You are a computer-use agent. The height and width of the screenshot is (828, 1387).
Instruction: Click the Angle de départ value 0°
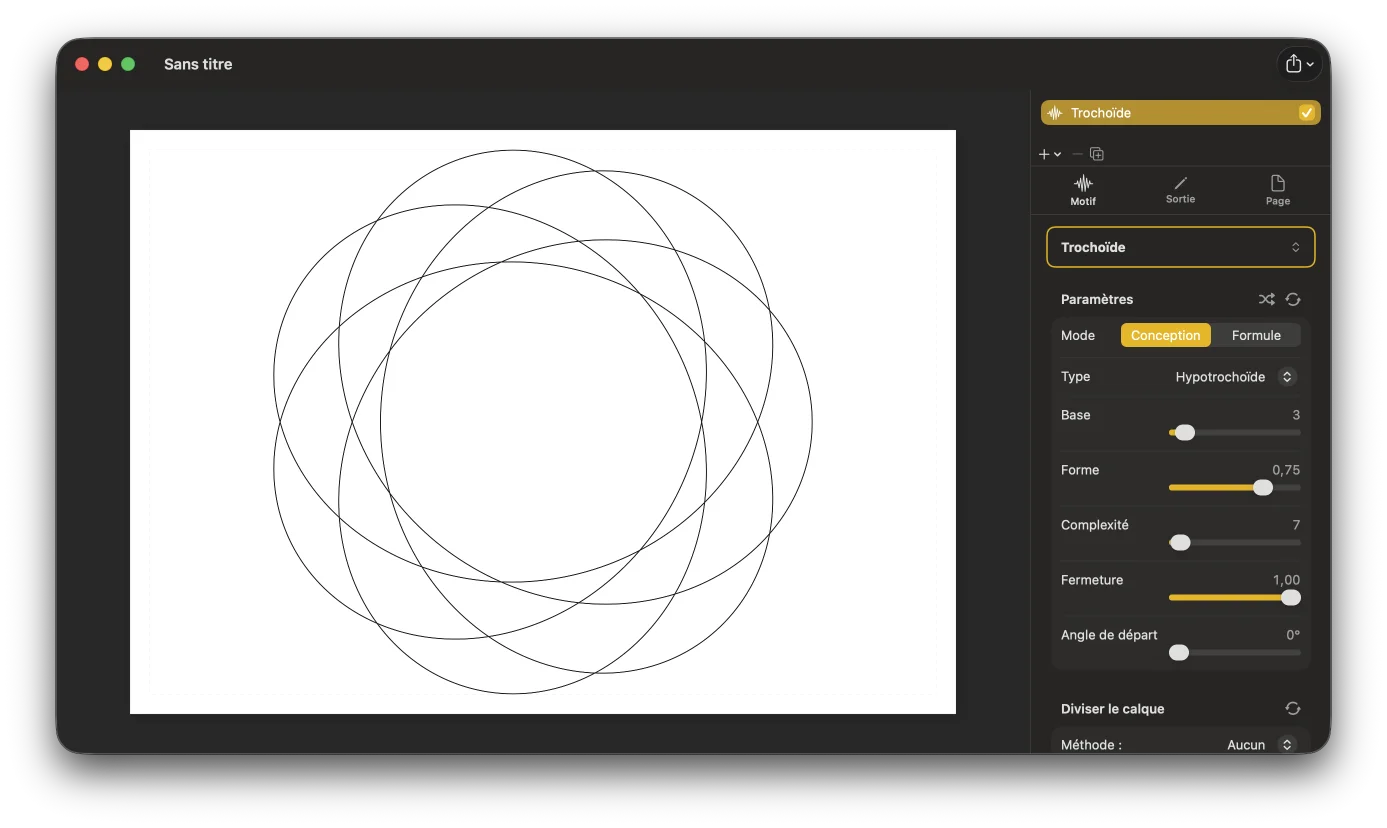click(1293, 635)
